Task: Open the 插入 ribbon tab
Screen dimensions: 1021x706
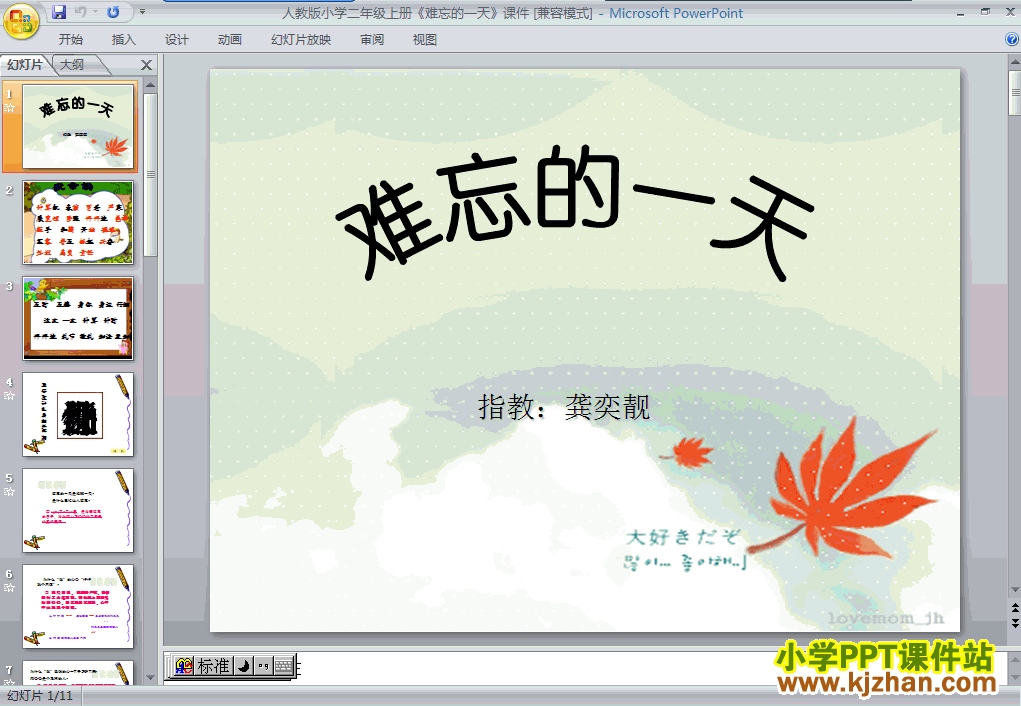Action: [x=123, y=40]
